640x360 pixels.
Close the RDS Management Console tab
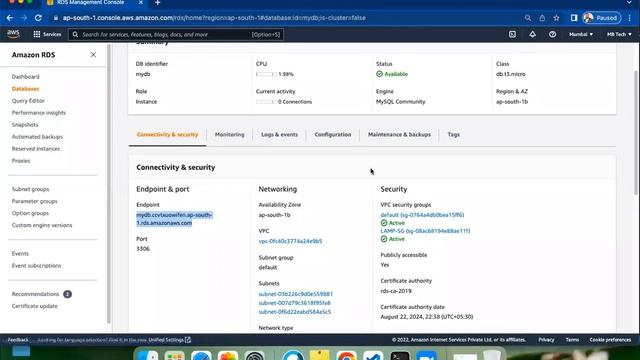141,2
